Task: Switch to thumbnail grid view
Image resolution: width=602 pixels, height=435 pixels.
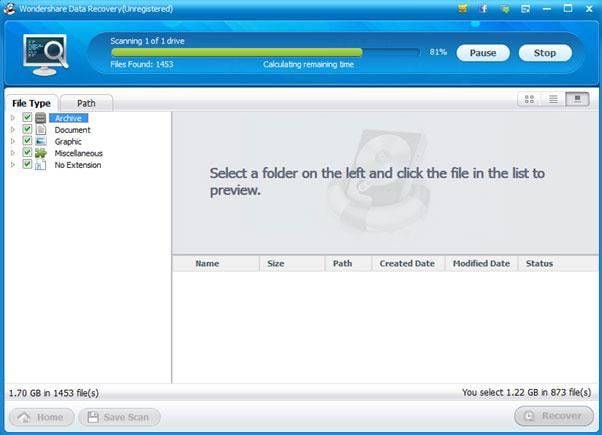Action: (529, 99)
